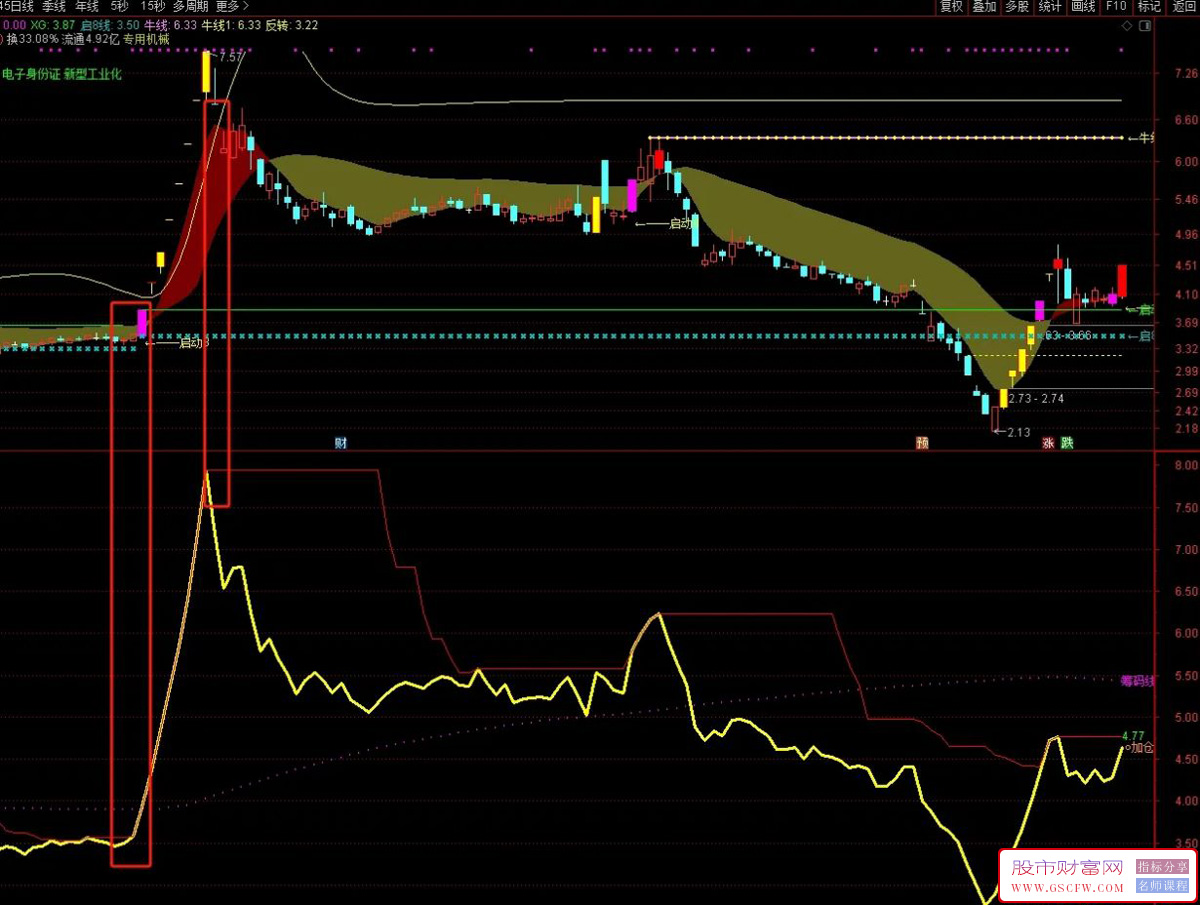Click the 2.13 low price label
Screen dimensions: 1200x905
pyautogui.click(x=1018, y=433)
